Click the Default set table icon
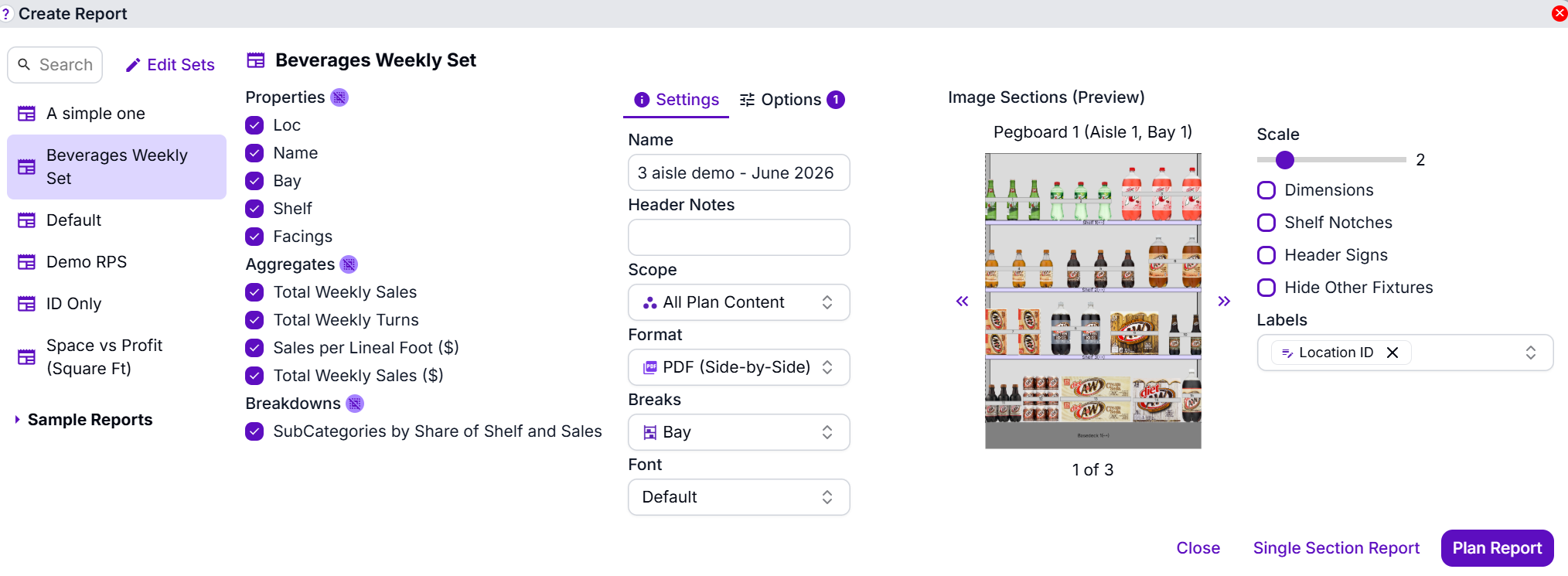Viewport: 1568px width, 576px height. pos(26,220)
